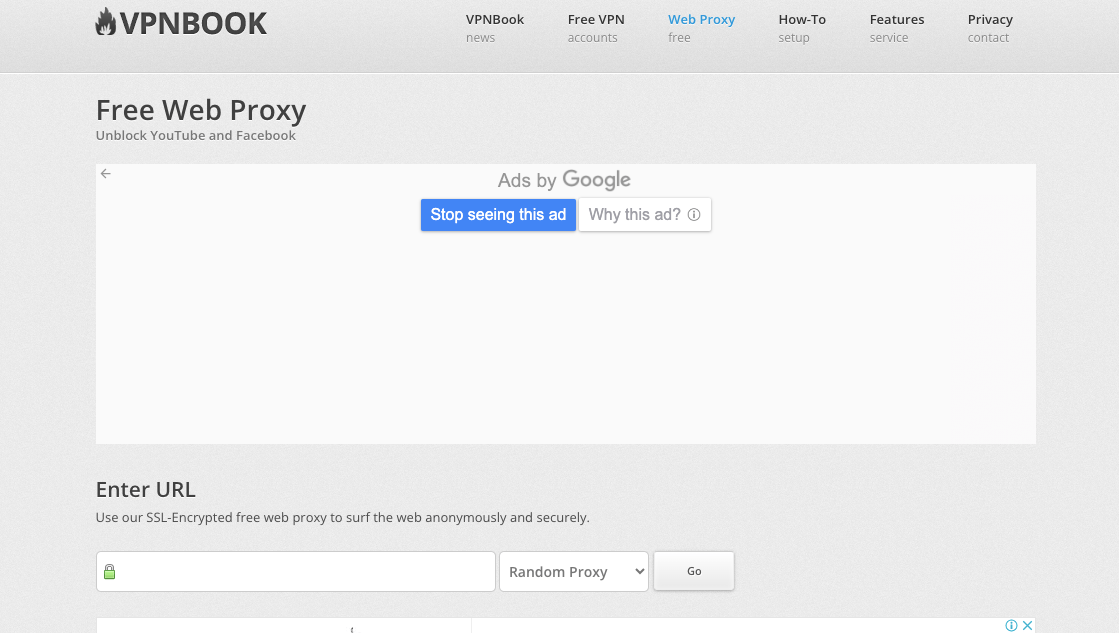Click the 'Enter URL' heading
The width and height of the screenshot is (1119, 633).
(146, 490)
